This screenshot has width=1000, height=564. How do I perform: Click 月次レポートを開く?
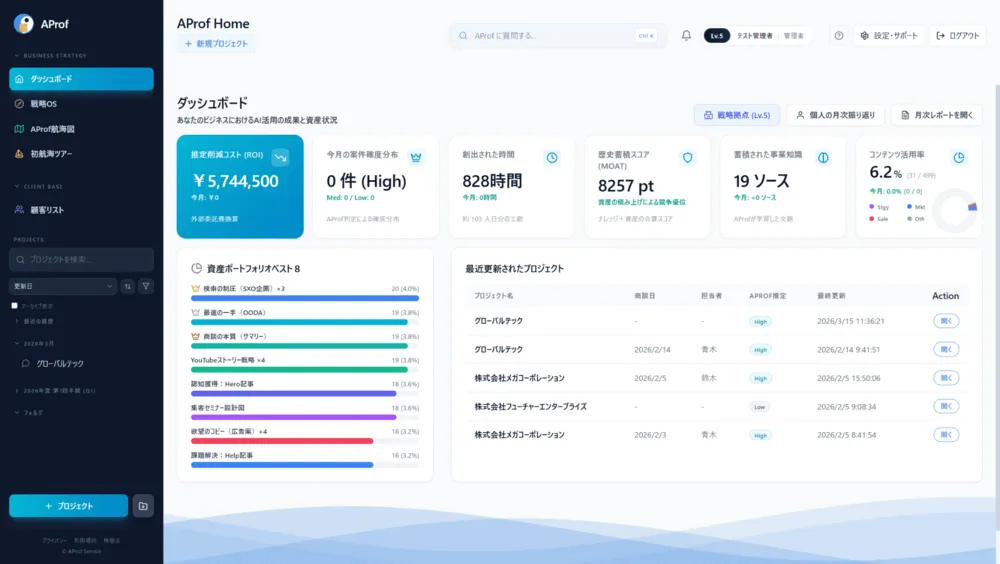point(937,115)
